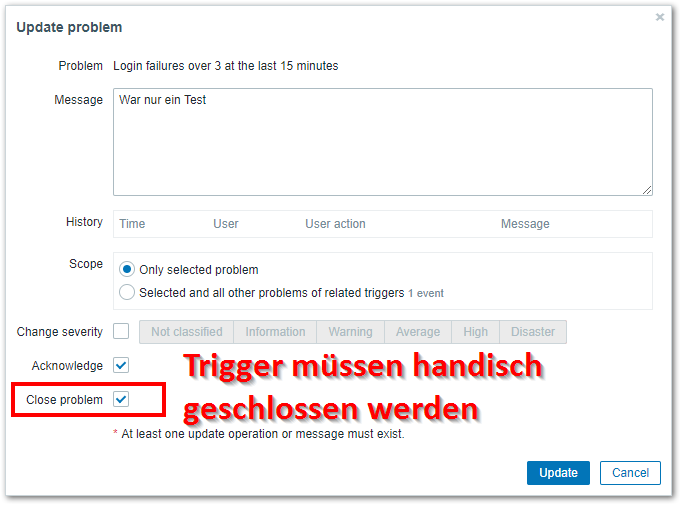Grab the message box resize handle
The image size is (681, 505).
[x=647, y=189]
